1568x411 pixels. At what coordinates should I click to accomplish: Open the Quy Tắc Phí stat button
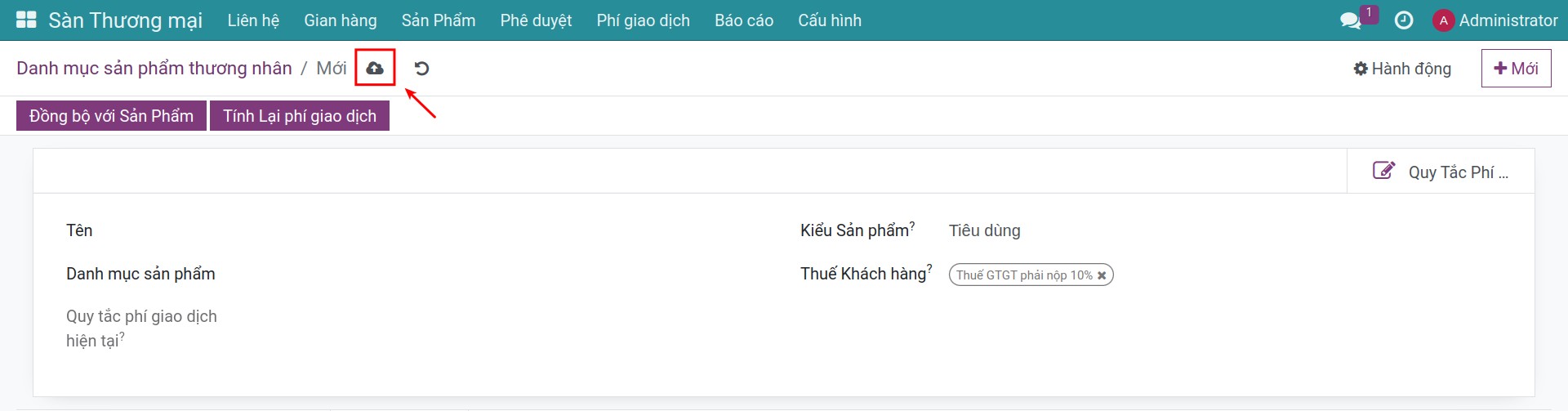click(x=1441, y=171)
